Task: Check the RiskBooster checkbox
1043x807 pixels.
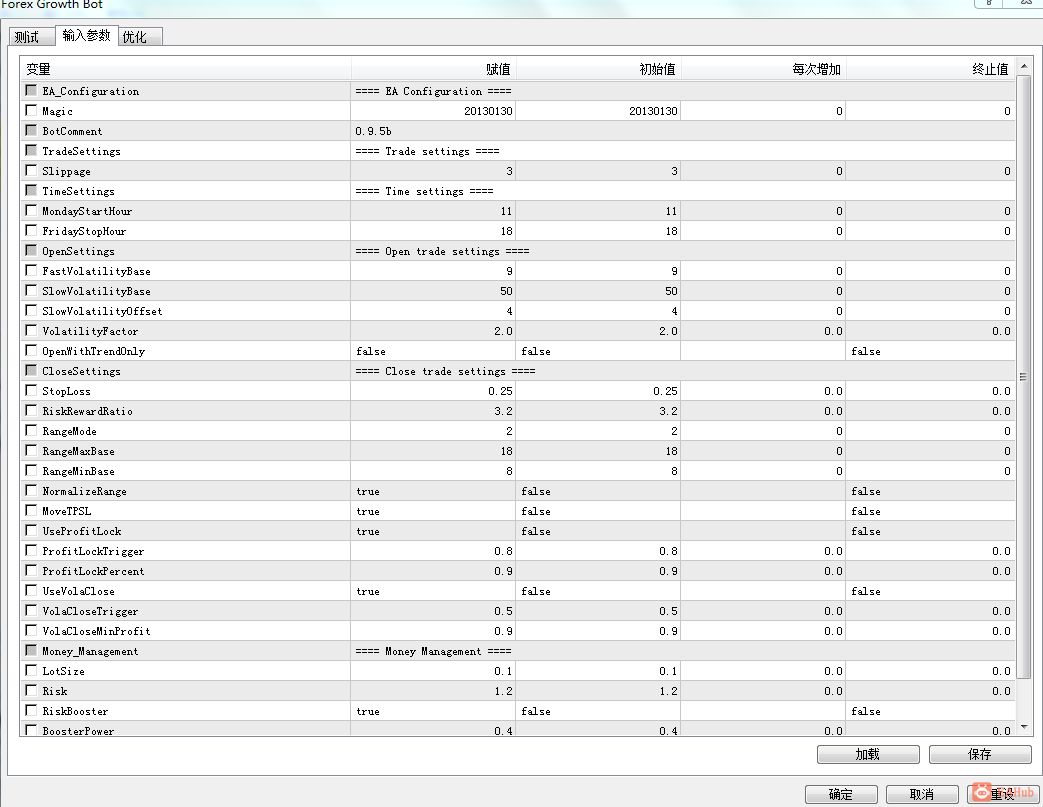Action: pos(31,710)
